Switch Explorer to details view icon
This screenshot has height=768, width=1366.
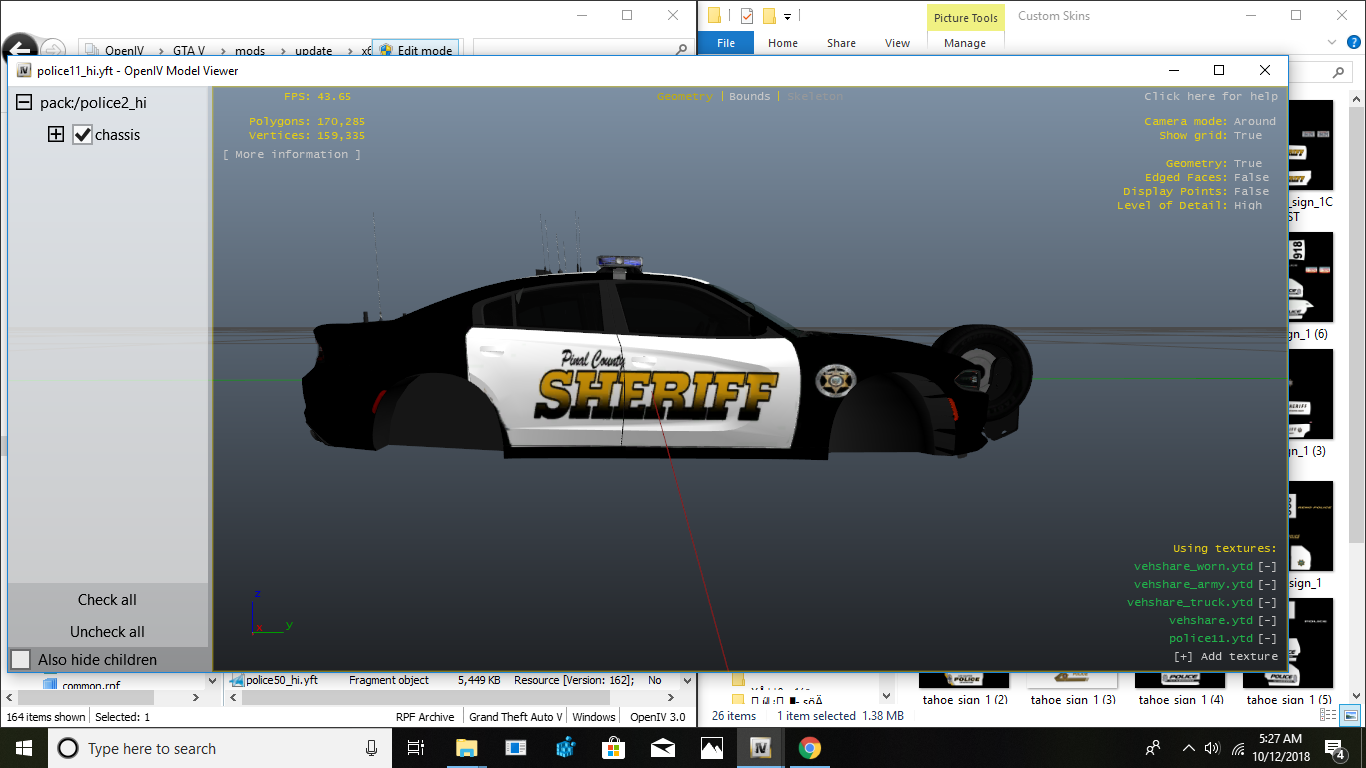[1328, 715]
